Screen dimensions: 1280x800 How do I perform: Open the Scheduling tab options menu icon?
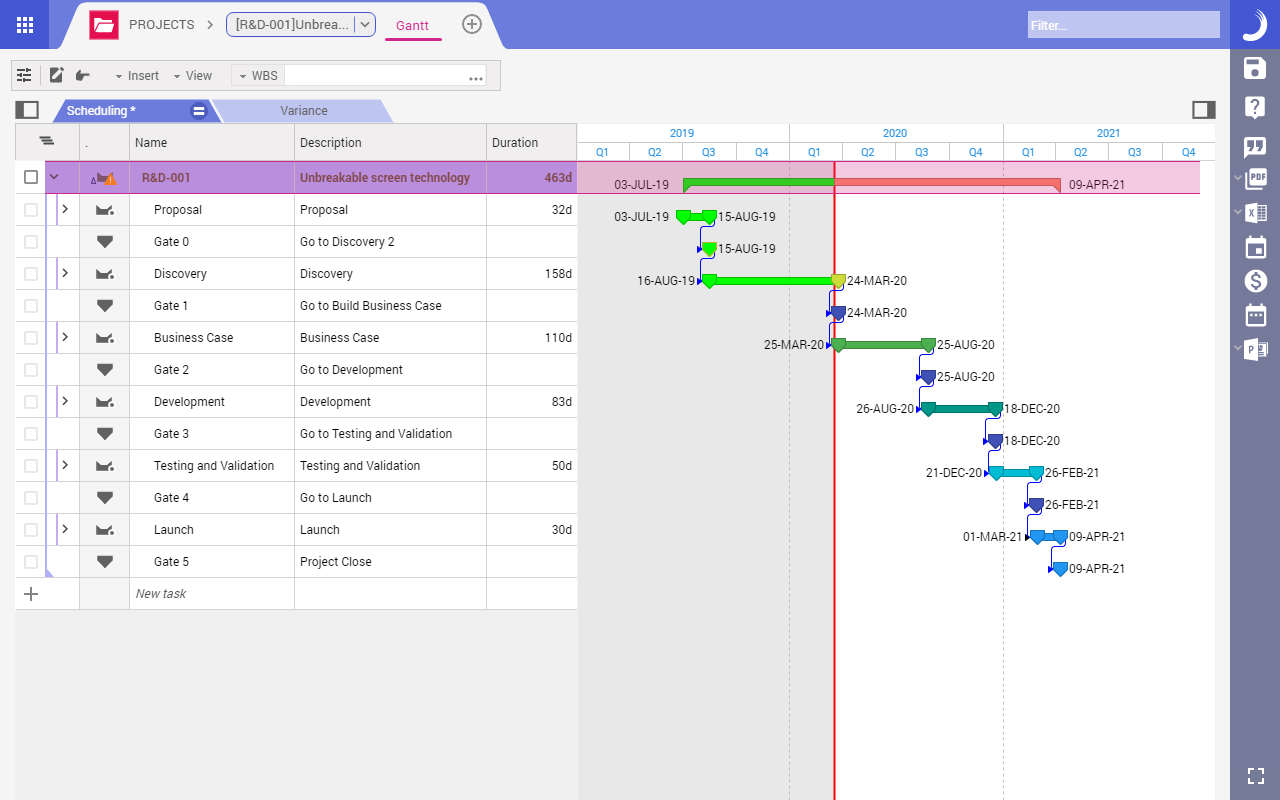[199, 111]
